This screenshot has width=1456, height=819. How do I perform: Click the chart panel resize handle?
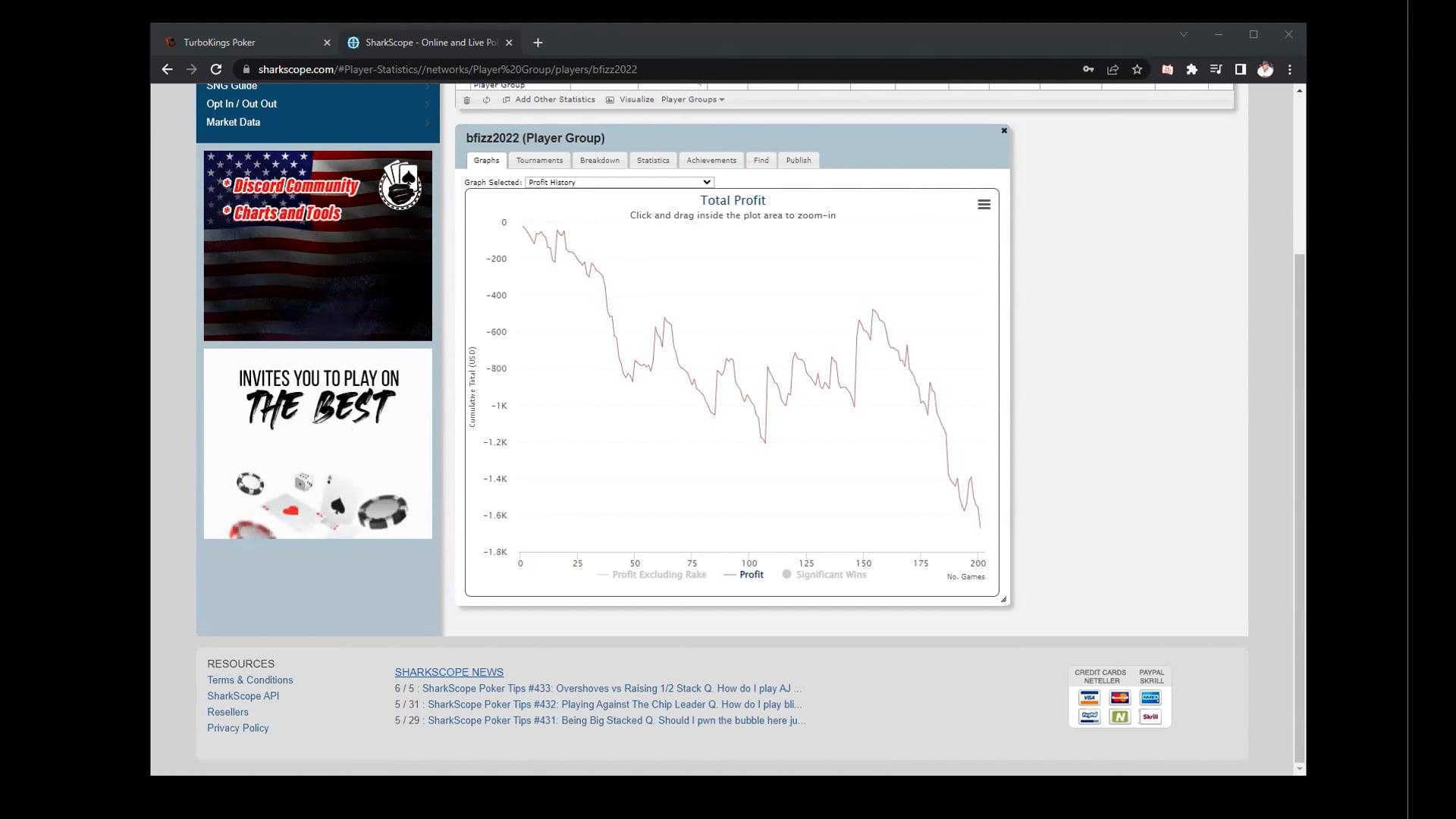[x=1003, y=600]
